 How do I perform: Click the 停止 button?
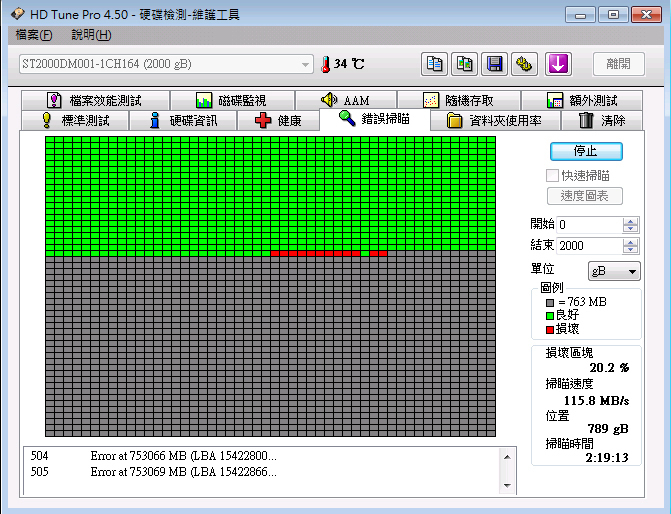pyautogui.click(x=586, y=152)
